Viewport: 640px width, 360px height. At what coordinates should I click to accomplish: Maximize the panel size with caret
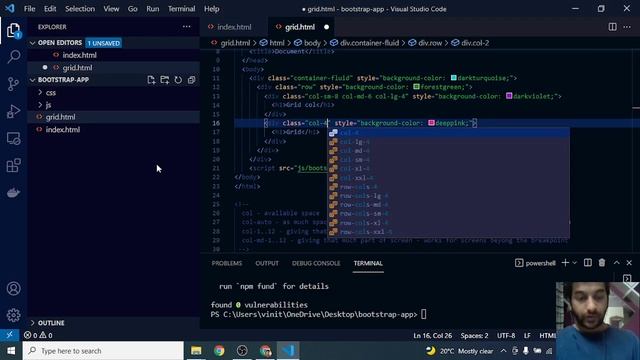pos(616,263)
